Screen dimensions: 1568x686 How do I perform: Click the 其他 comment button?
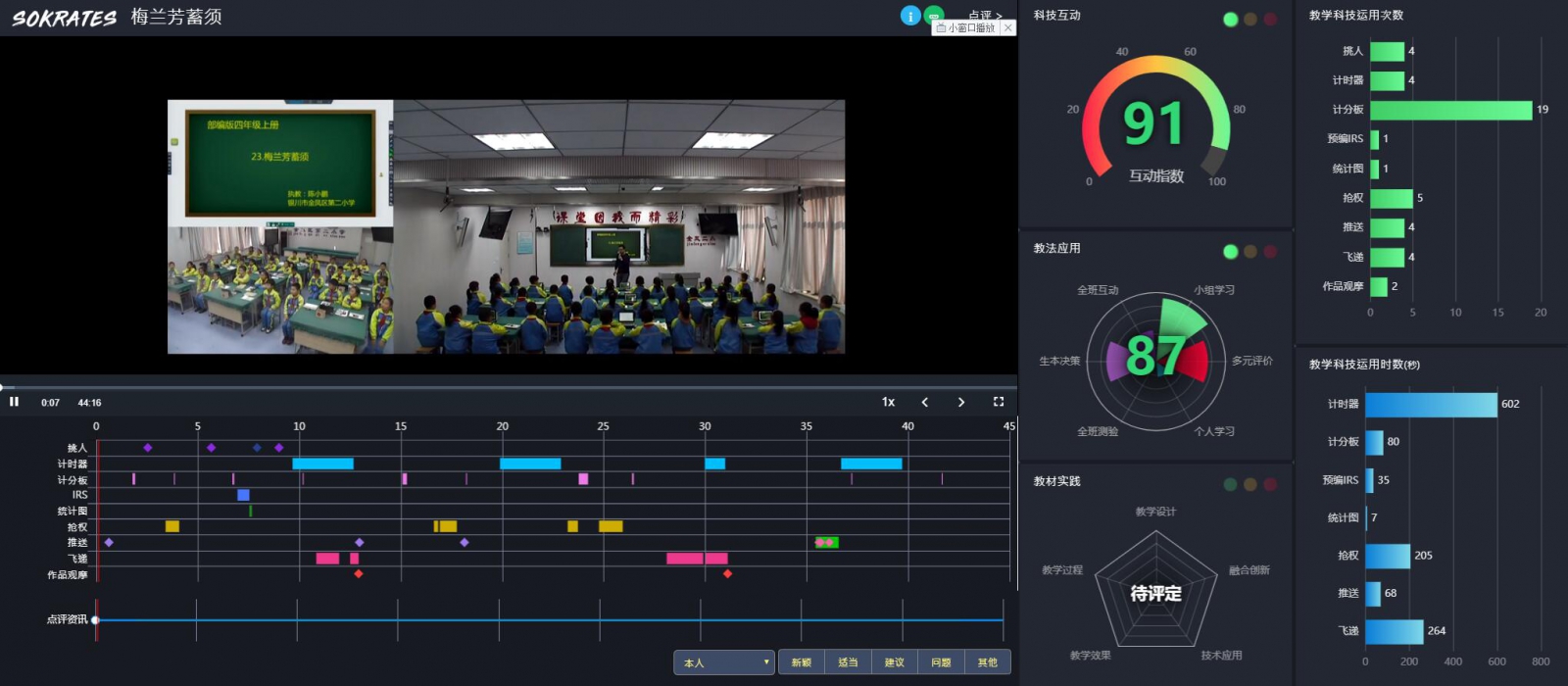(988, 662)
